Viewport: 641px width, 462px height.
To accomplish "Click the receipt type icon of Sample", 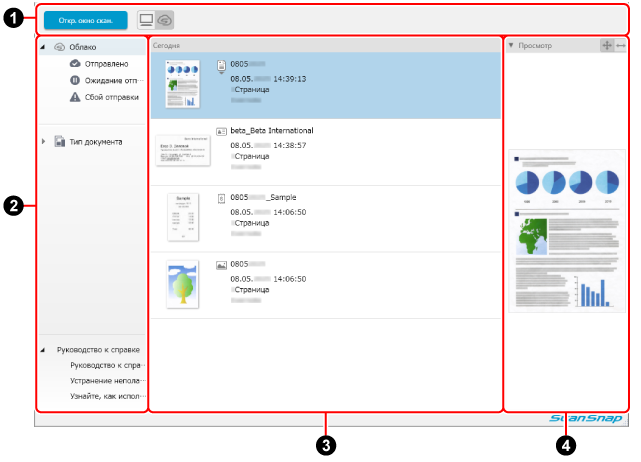I will 221,198.
